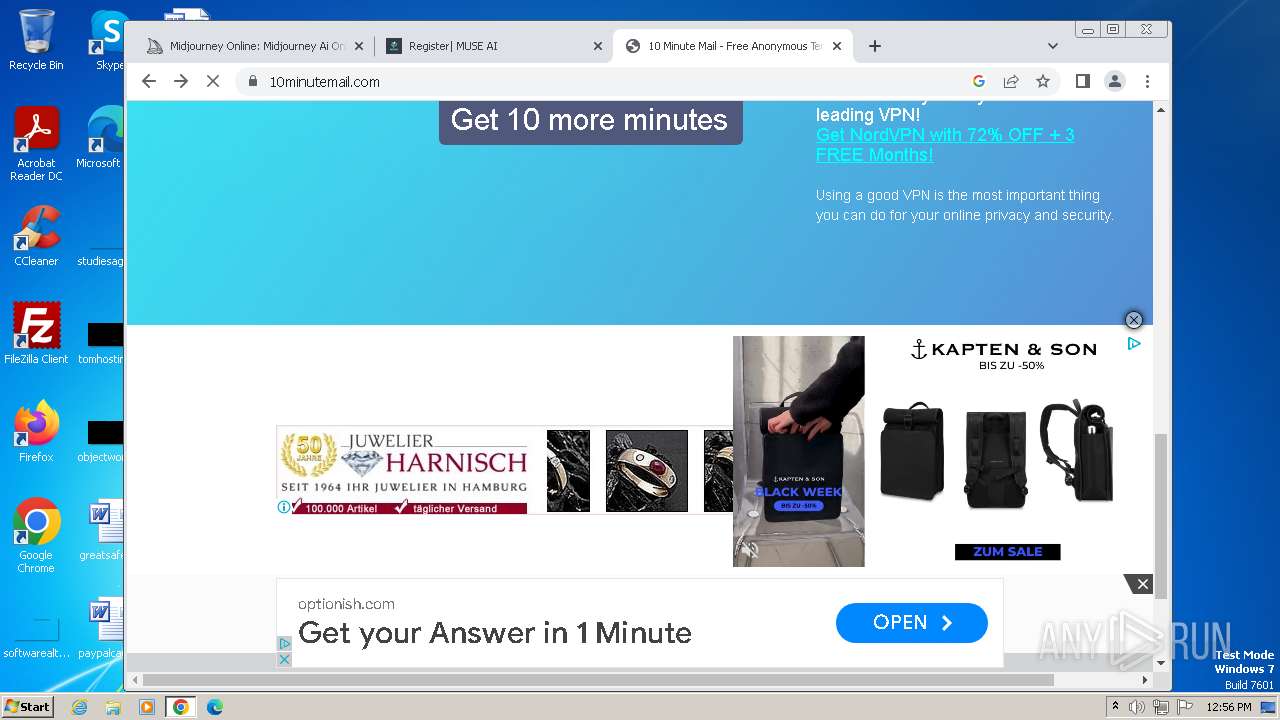Bookmark this page with the star icon
The width and height of the screenshot is (1280, 720).
1043,81
